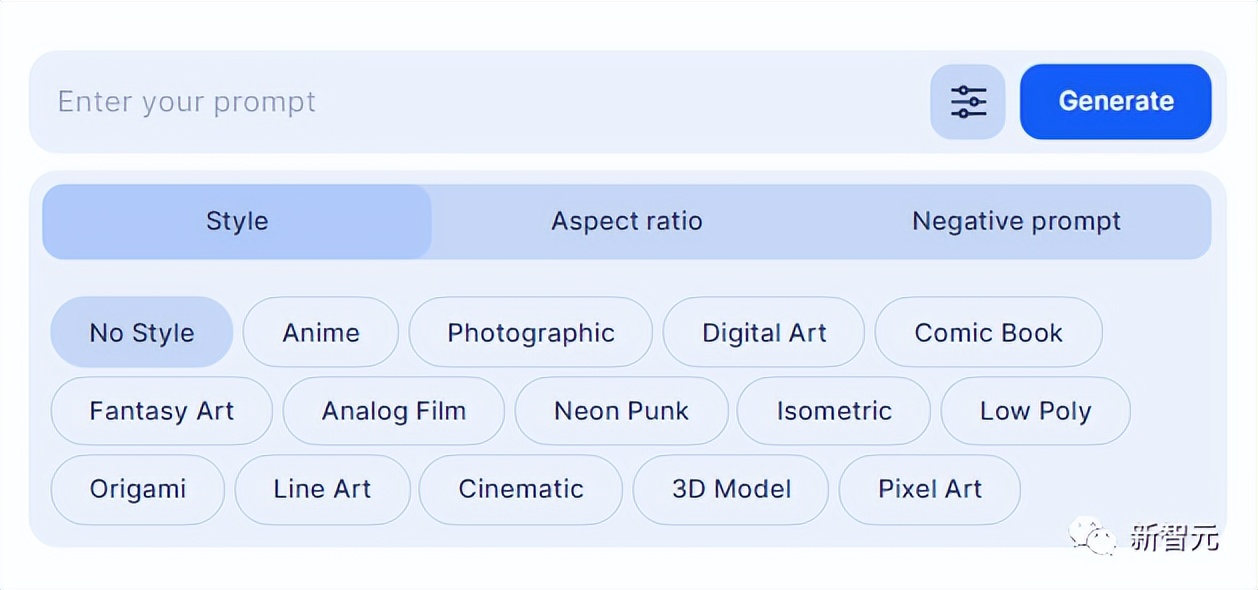
Task: Click the Generate button
Action: coord(1115,102)
